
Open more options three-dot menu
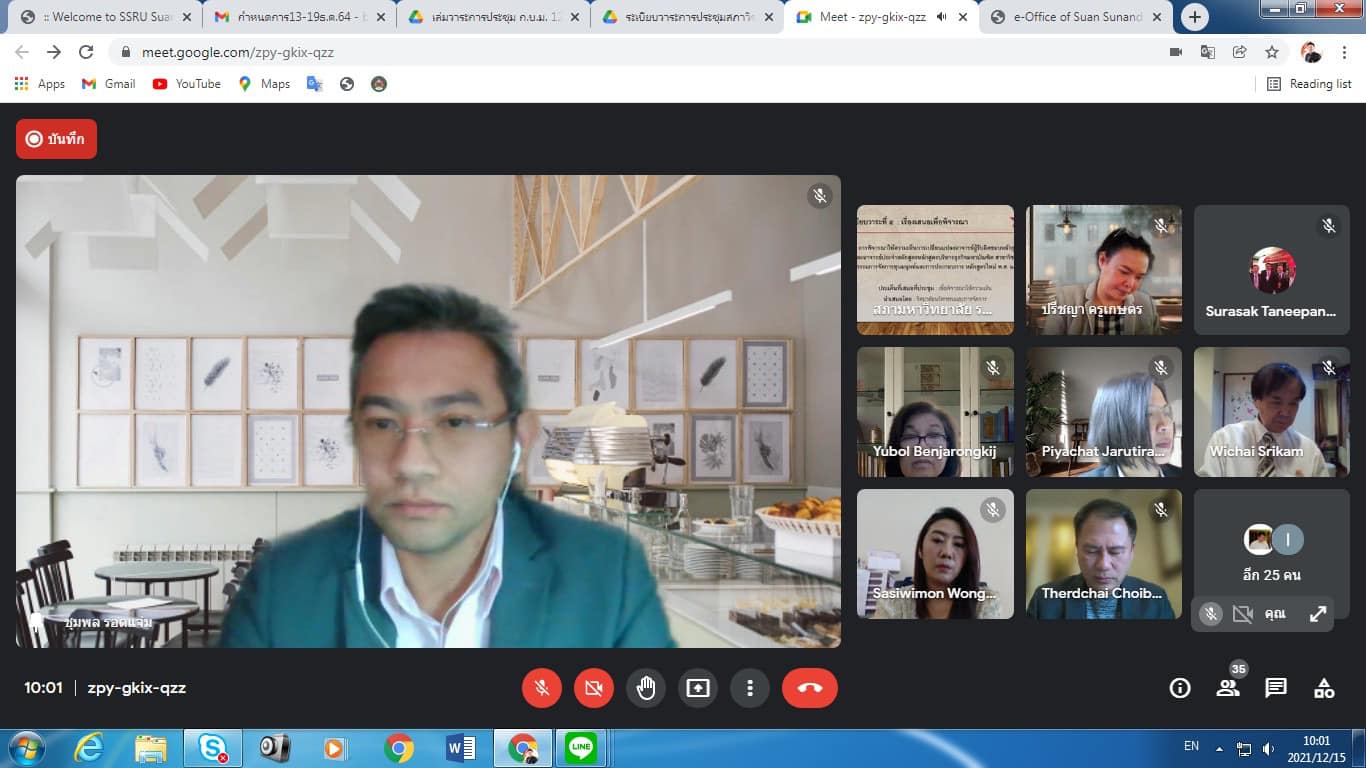tap(749, 688)
